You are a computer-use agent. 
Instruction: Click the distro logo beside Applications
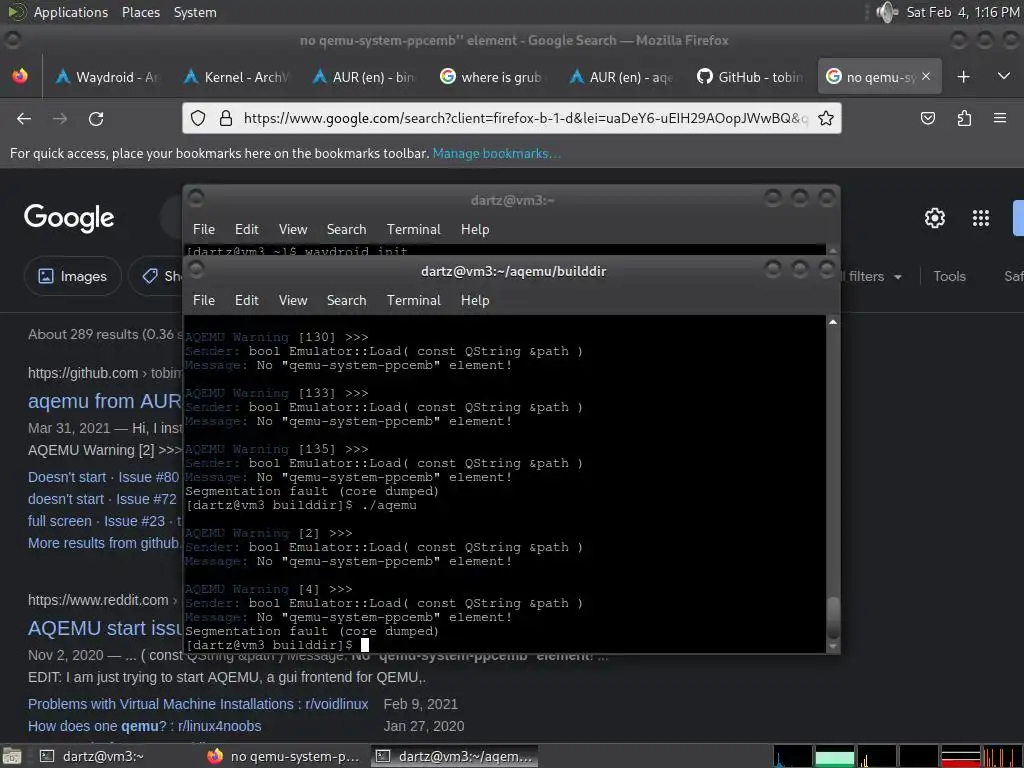tap(18, 12)
